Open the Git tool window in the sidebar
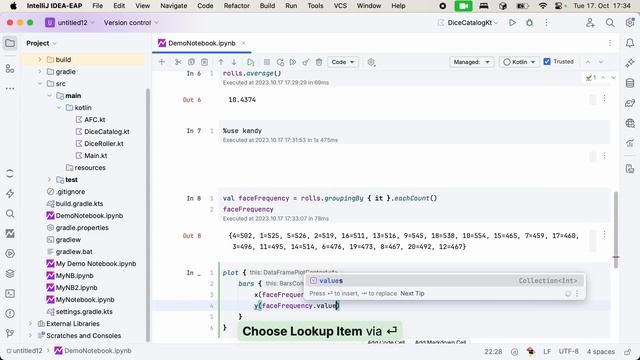This screenshot has width=640, height=360. [10, 333]
